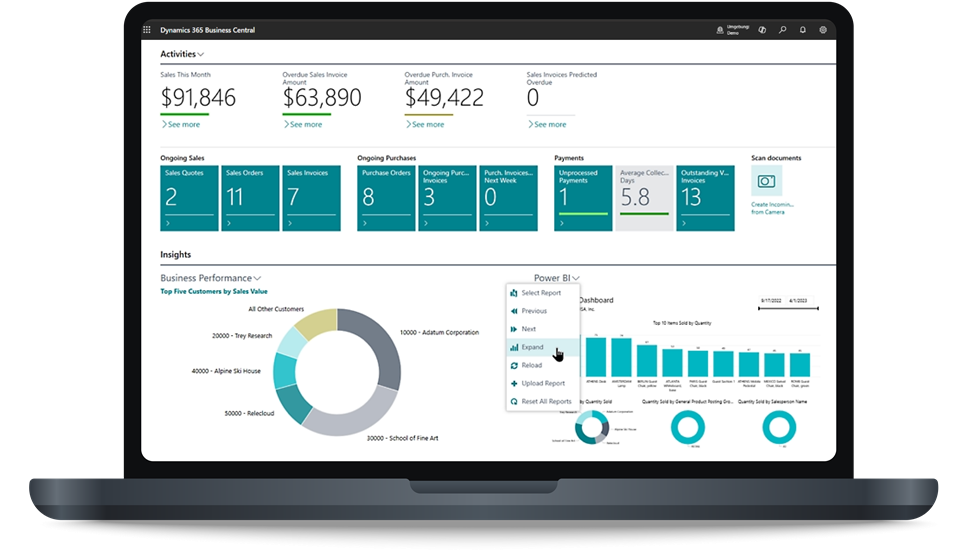This screenshot has height=551, width=960.
Task: Click the Trey Research donut segment
Action: 293,342
